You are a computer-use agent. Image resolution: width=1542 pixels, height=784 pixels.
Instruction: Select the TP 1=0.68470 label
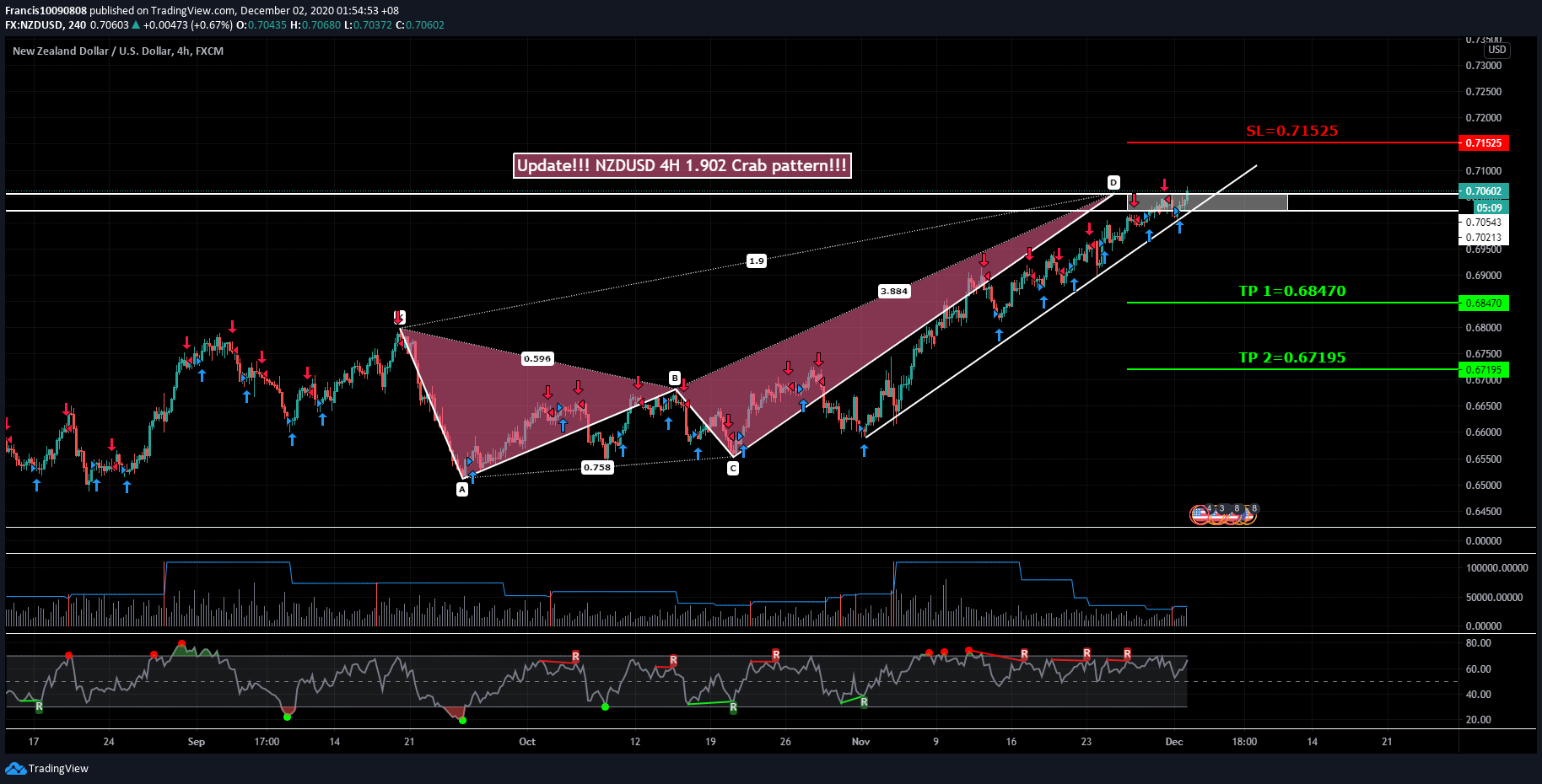1291,291
